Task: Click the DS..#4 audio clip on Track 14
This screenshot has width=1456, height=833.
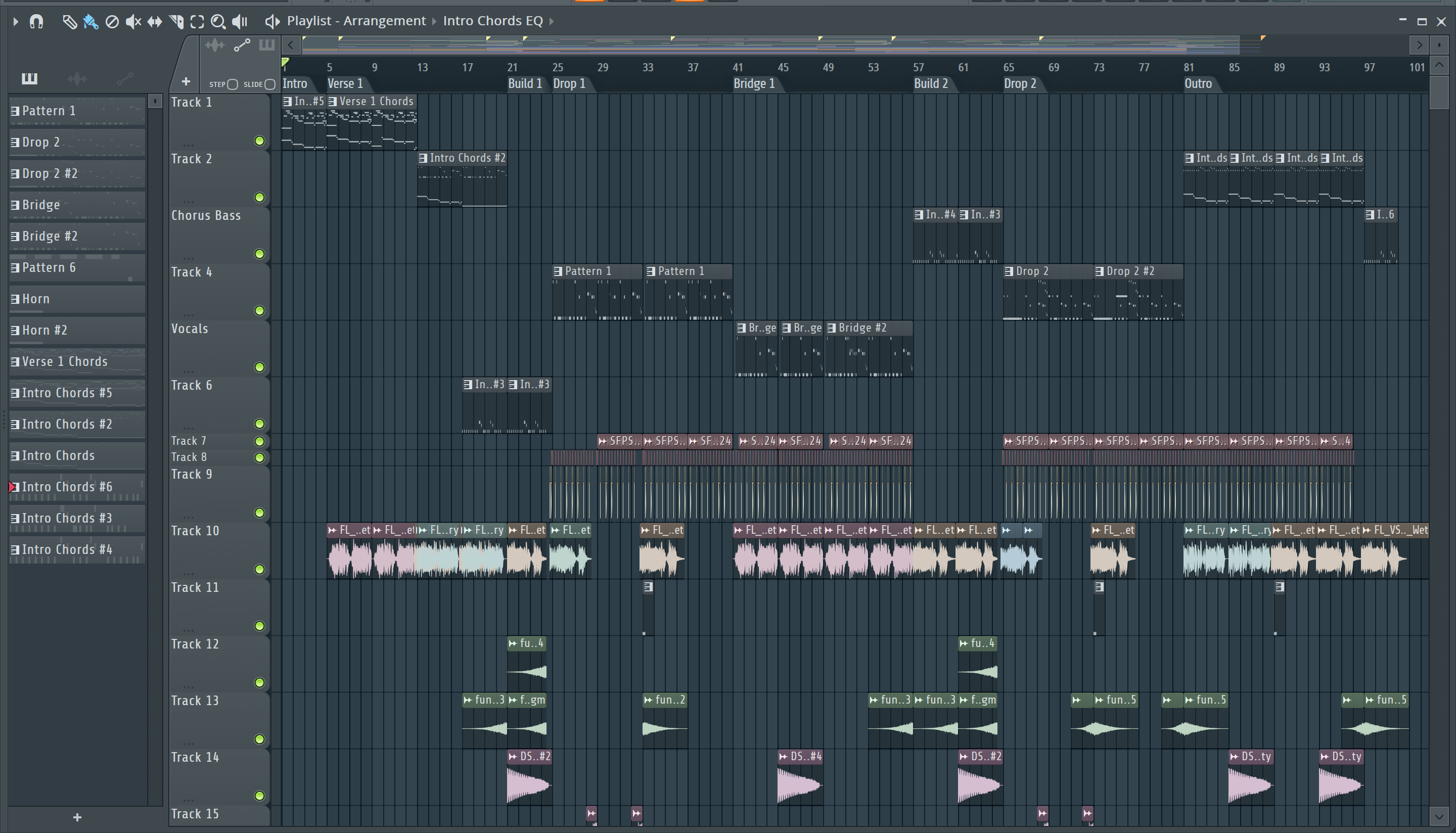Action: coord(800,777)
